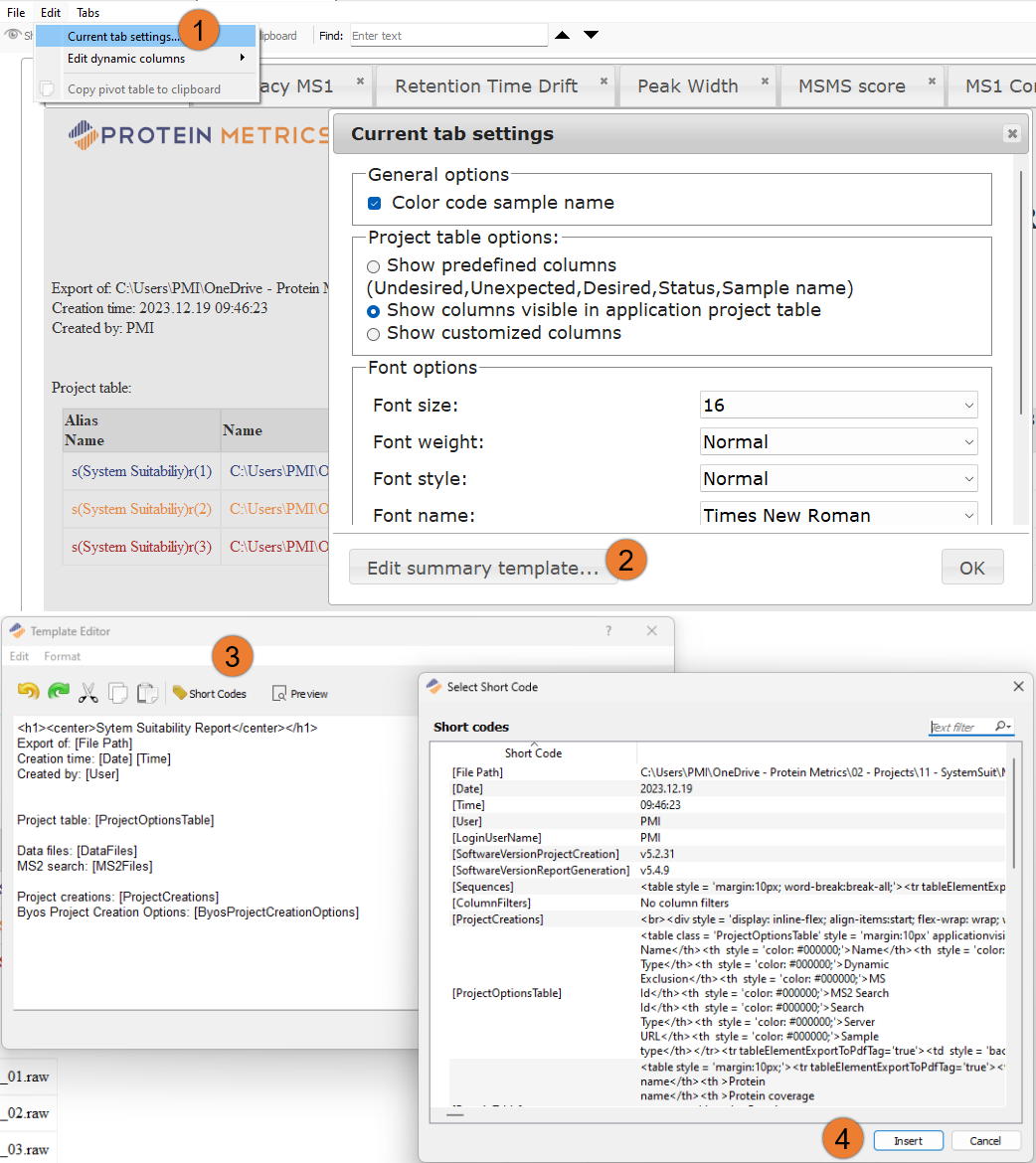
Task: Open the Short Codes panel
Action: (208, 693)
